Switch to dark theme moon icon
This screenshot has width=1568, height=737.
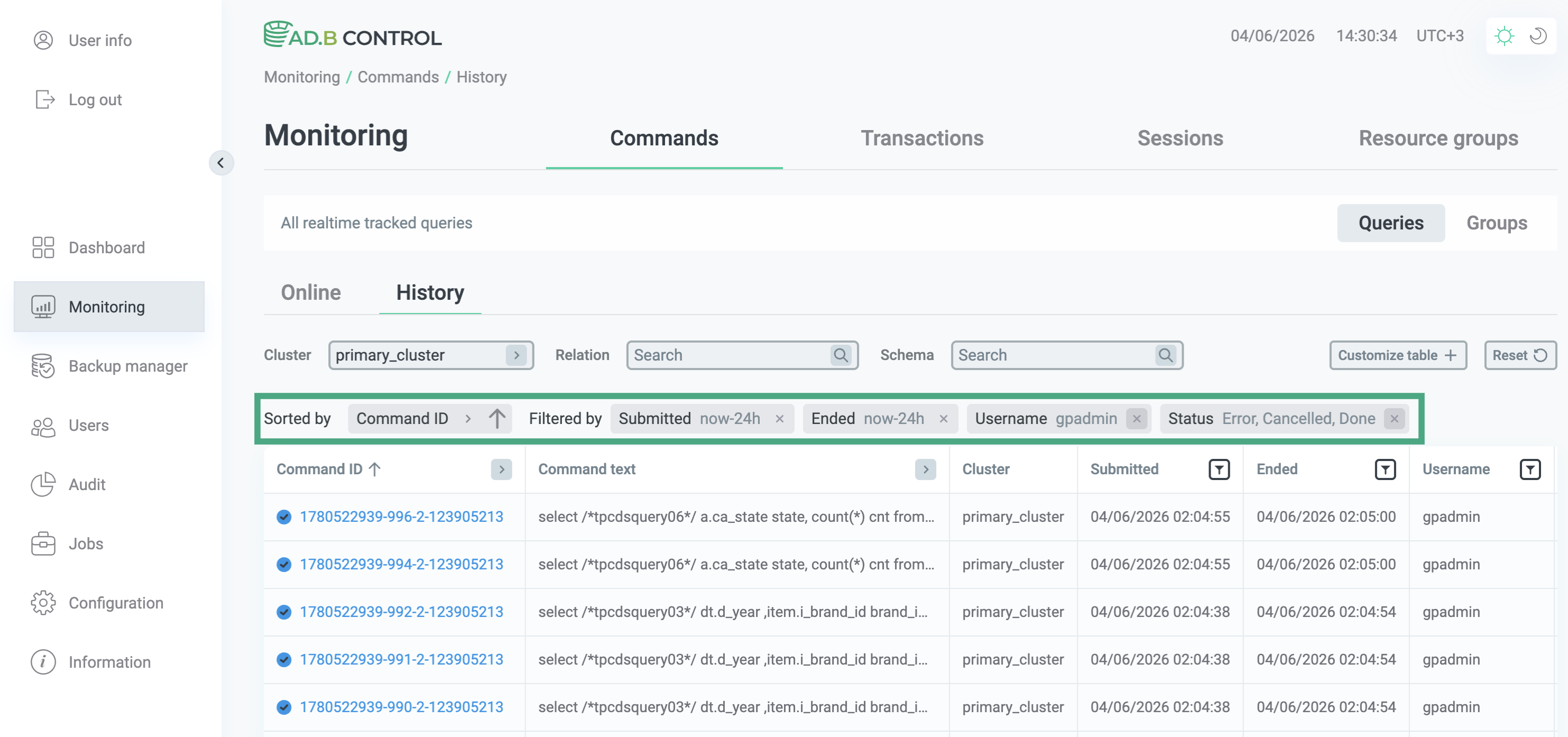1538,36
